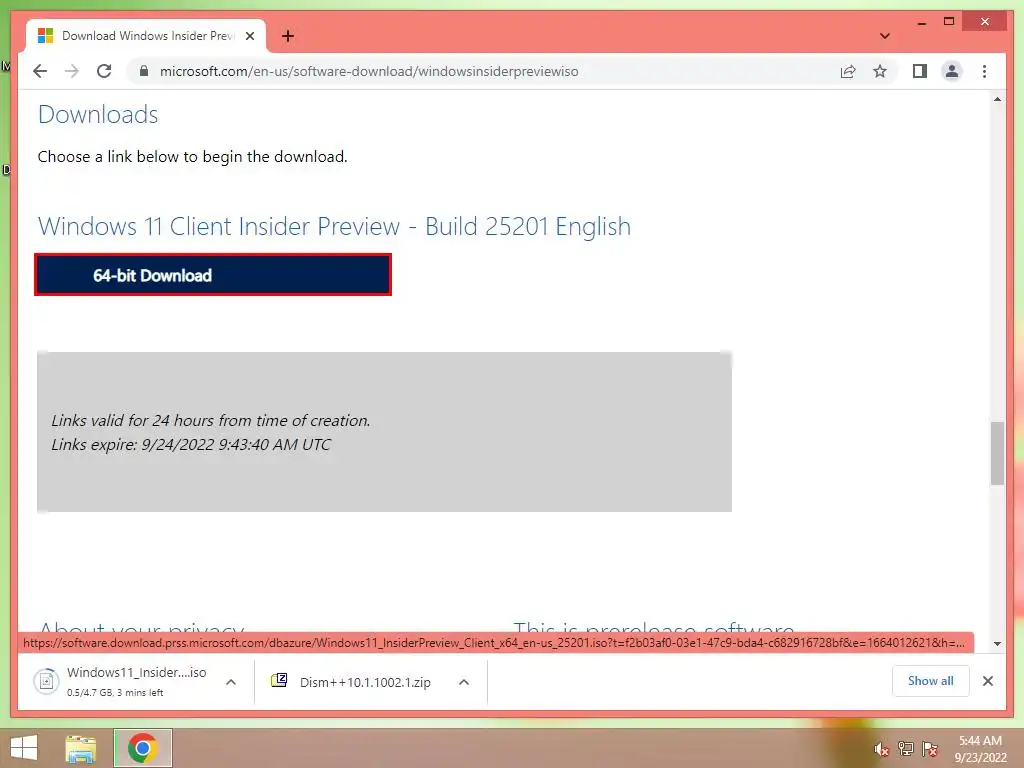Open the Chrome profile avatar menu
Image resolution: width=1024 pixels, height=768 pixels.
coord(952,71)
